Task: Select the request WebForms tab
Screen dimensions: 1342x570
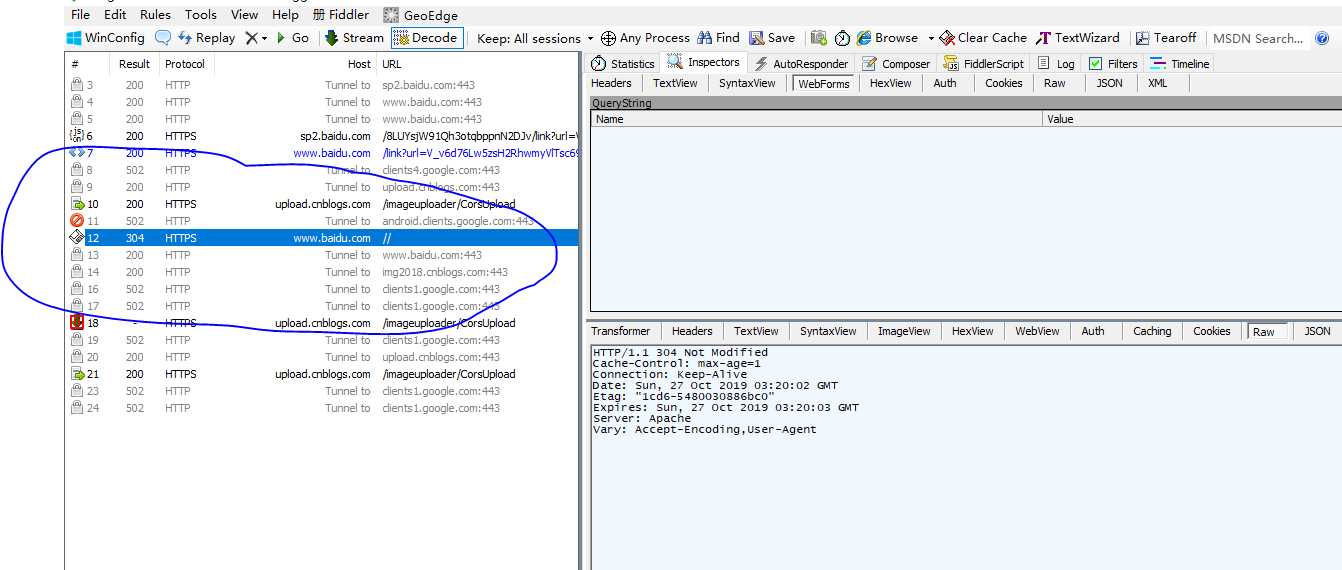Action: [824, 83]
